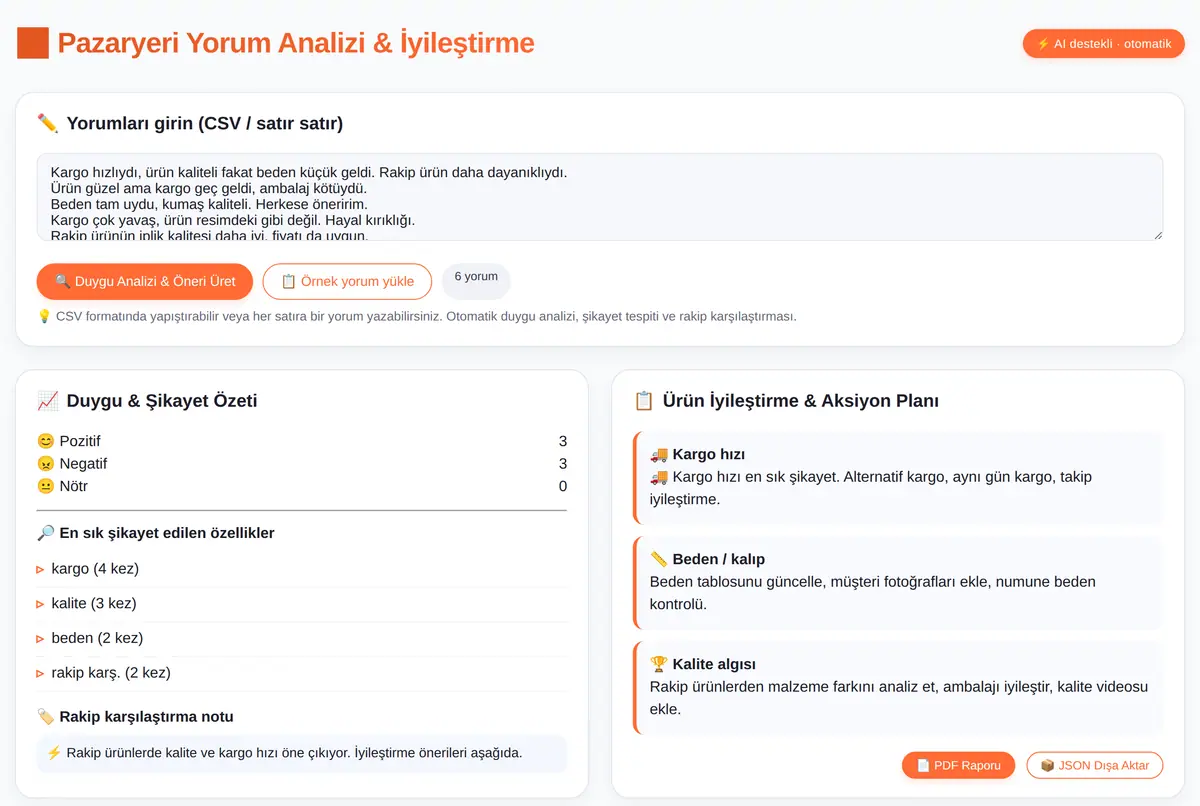1200x806 pixels.
Task: Click the neutral Nötr emoji
Action: pyautogui.click(x=45, y=487)
